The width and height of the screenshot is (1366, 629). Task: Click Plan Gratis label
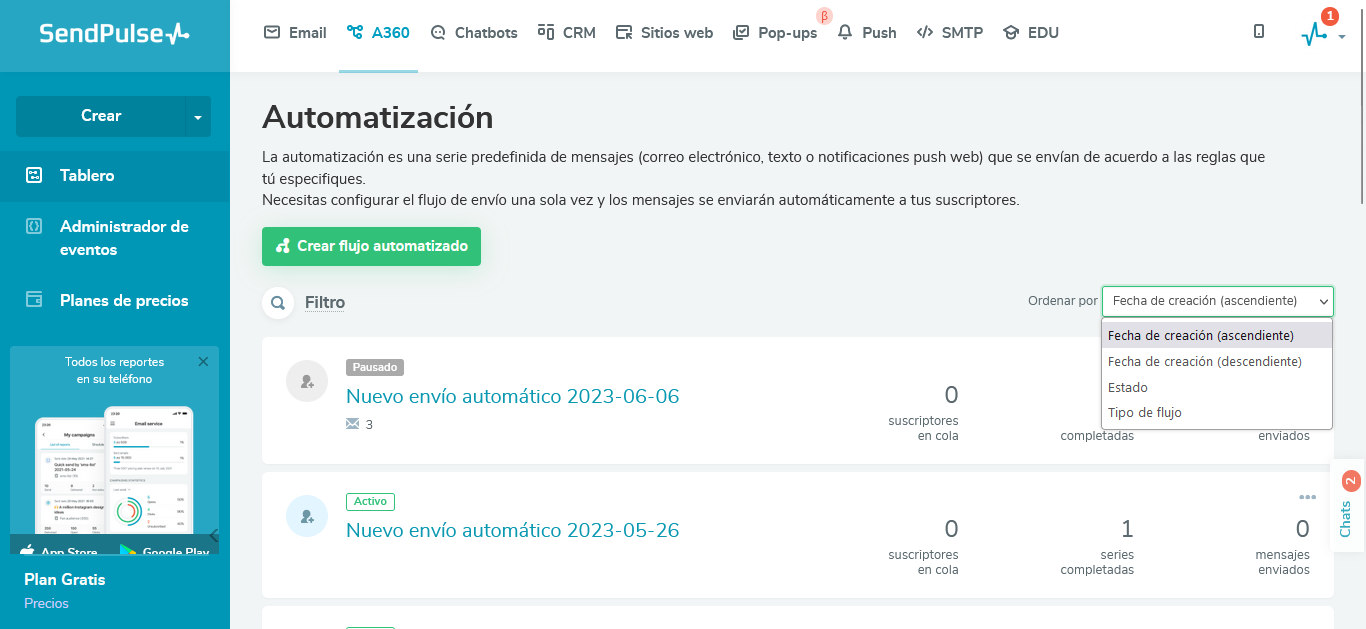65,579
